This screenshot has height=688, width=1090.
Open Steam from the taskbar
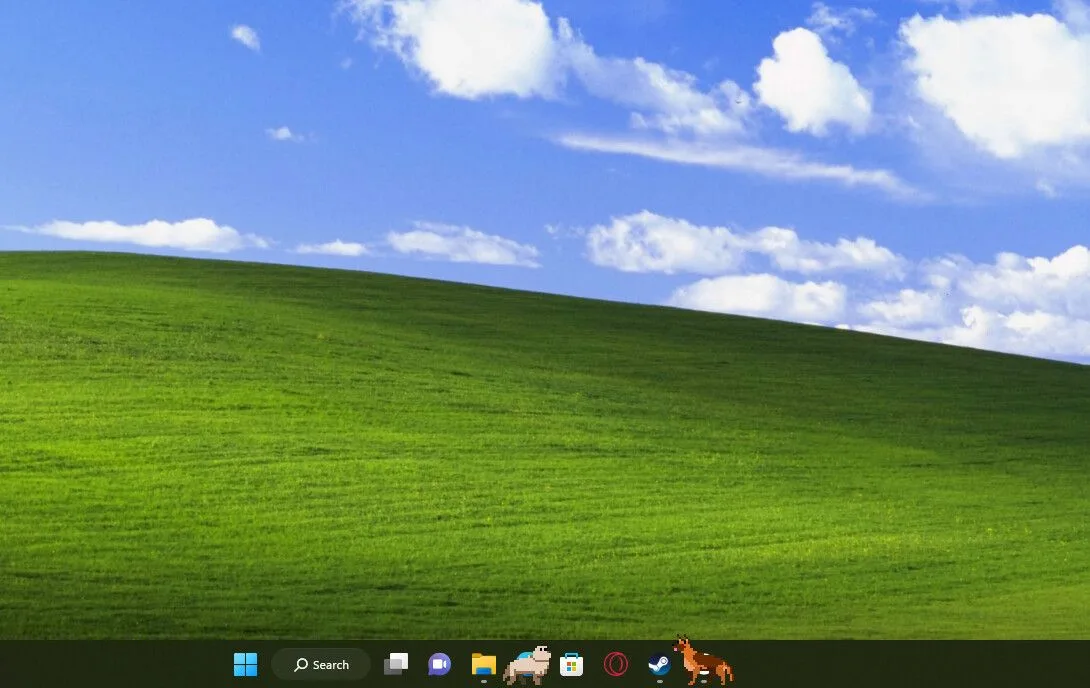(x=659, y=663)
